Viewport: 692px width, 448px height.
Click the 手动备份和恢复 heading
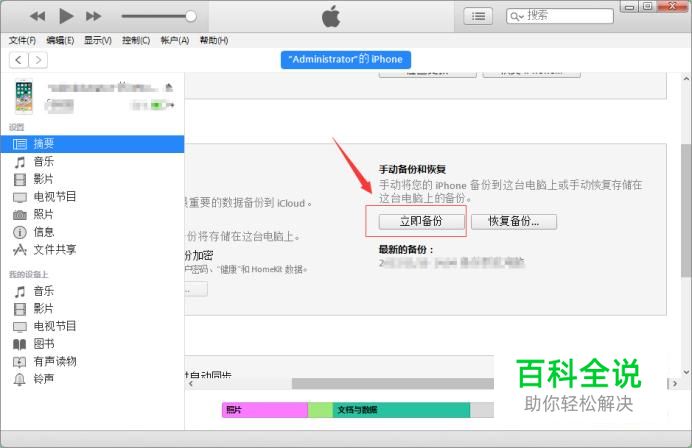(x=412, y=169)
